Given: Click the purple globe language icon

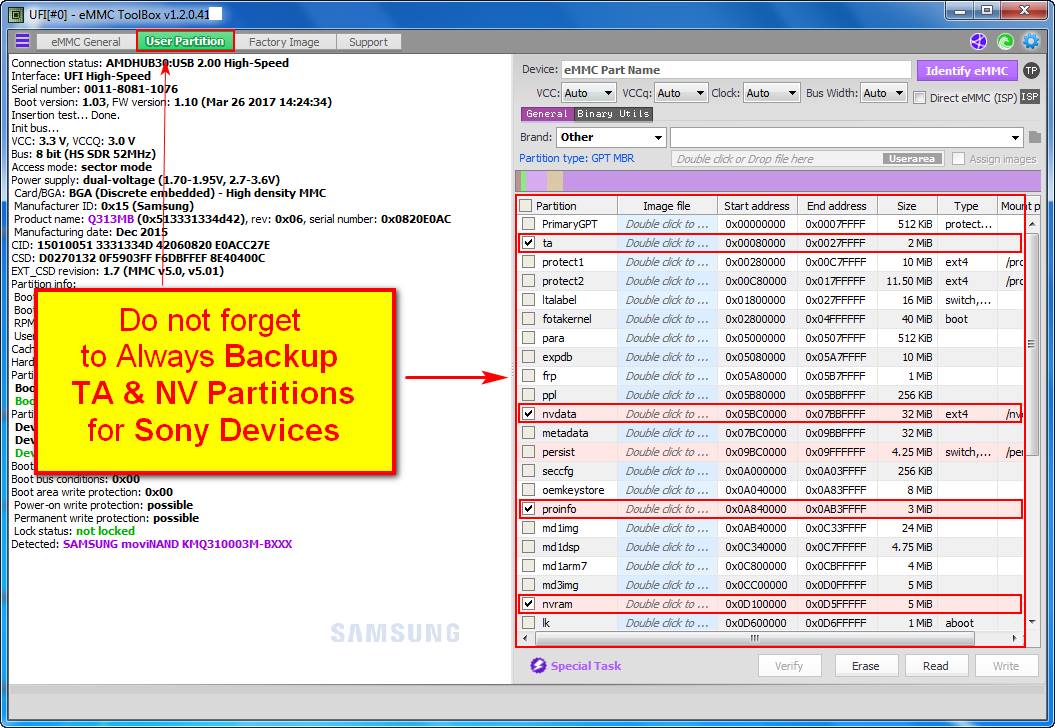Looking at the screenshot, I should pyautogui.click(x=978, y=42).
